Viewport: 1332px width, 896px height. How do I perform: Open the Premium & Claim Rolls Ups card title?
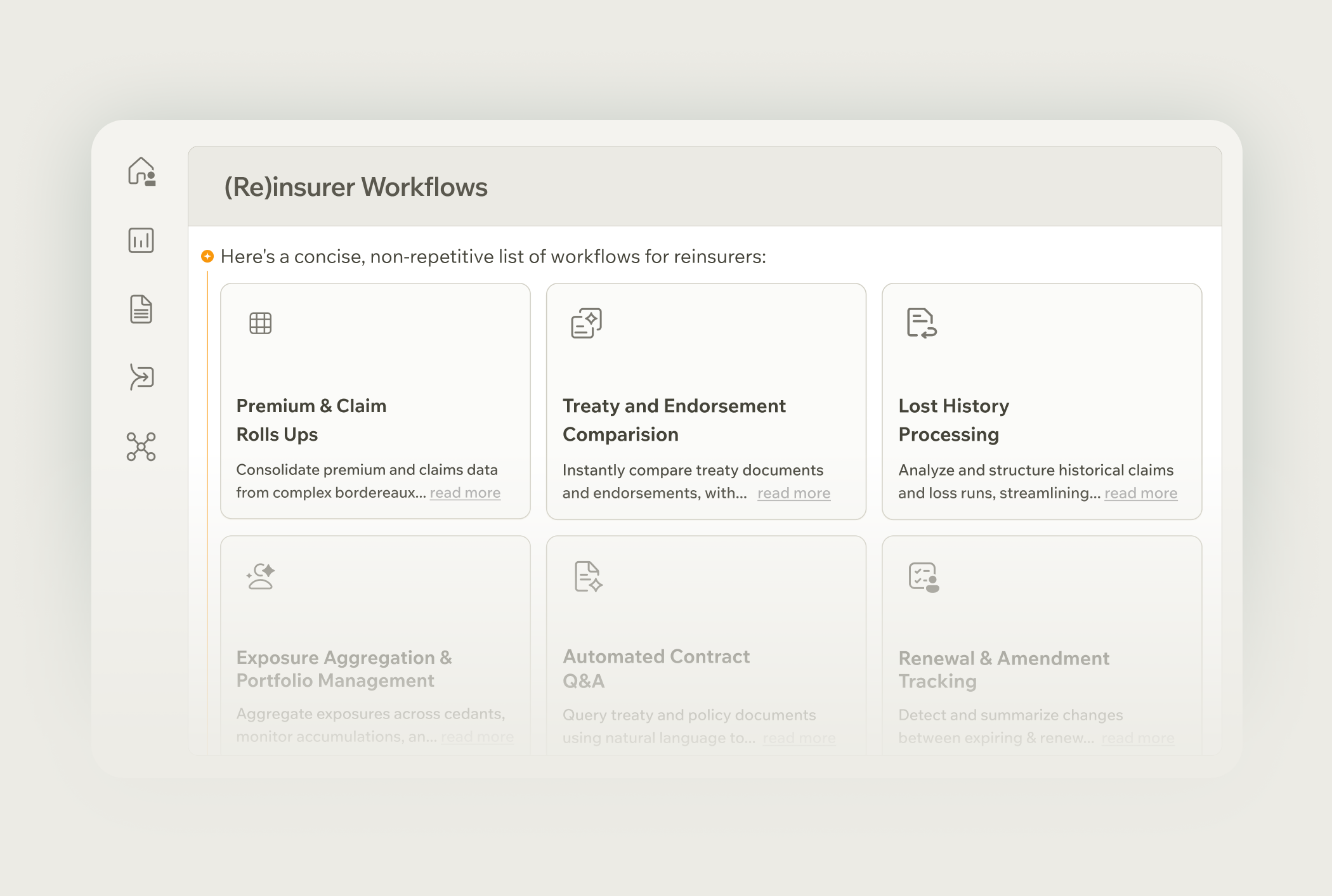[311, 420]
